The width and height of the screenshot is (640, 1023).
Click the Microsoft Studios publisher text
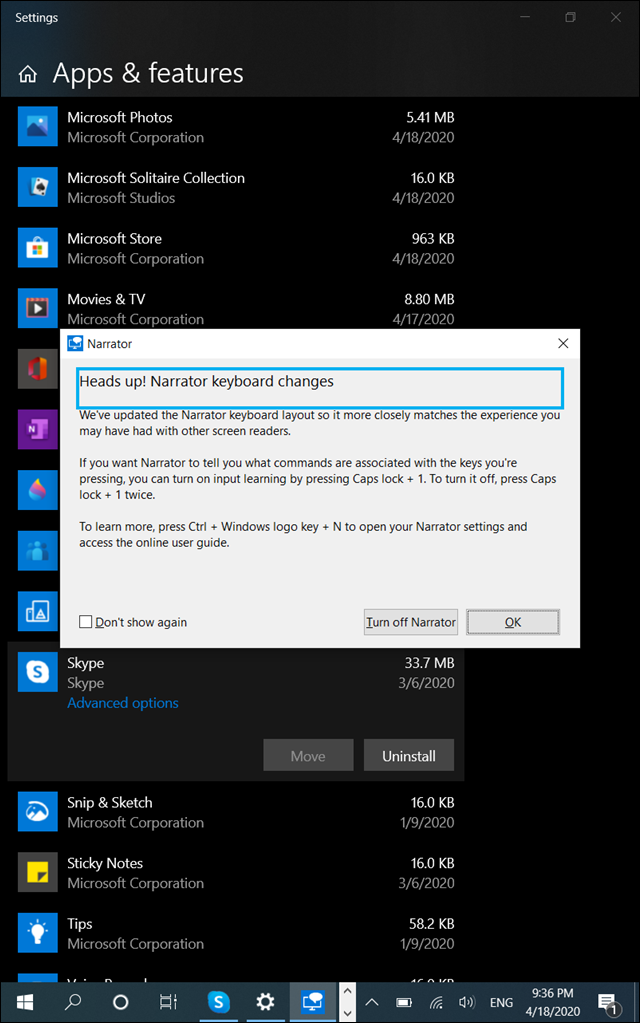coord(121,198)
